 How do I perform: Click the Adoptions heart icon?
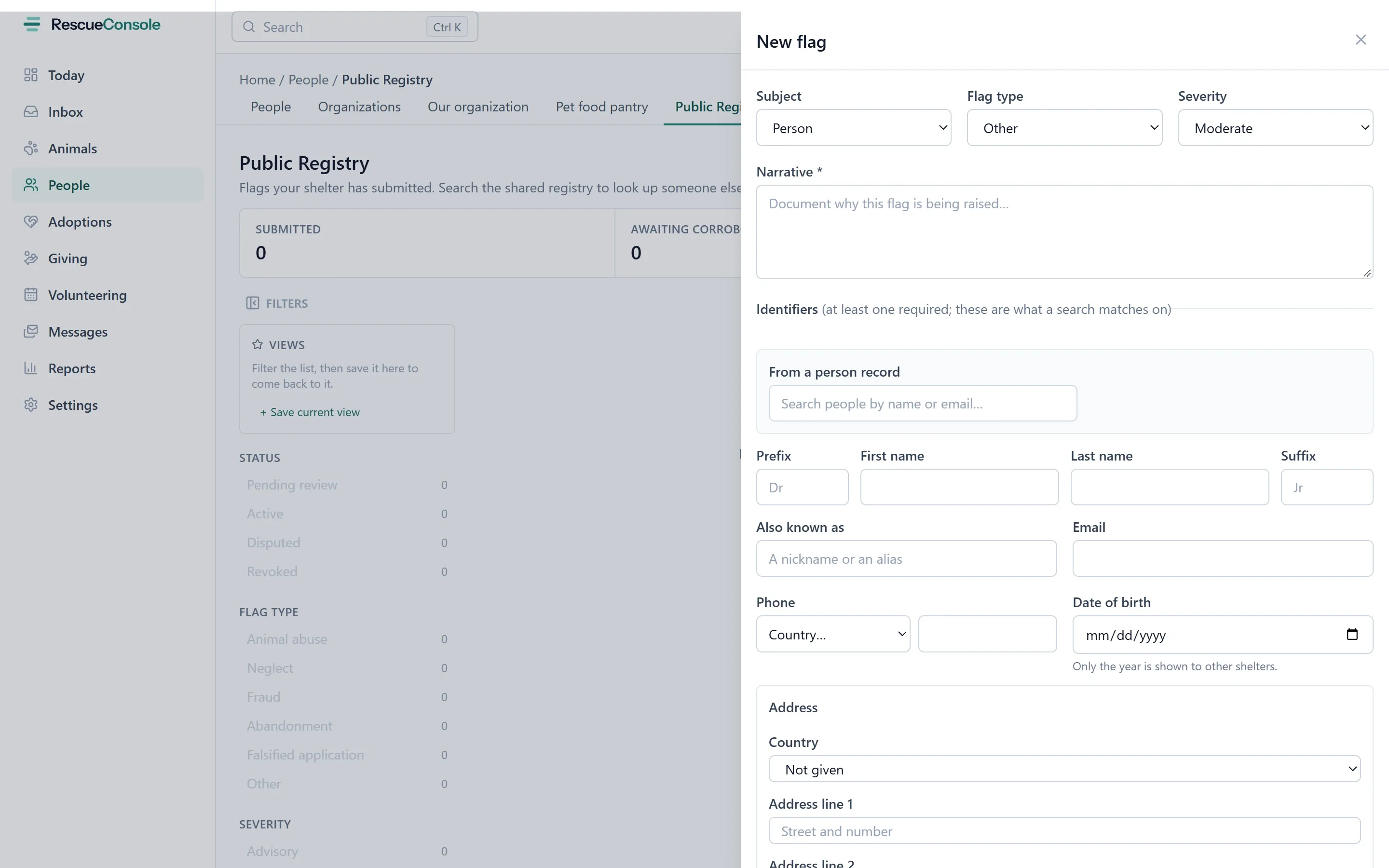31,222
